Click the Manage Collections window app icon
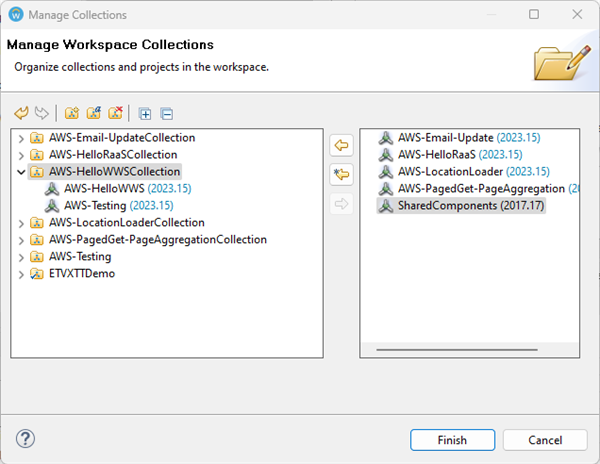600x464 pixels. point(16,15)
